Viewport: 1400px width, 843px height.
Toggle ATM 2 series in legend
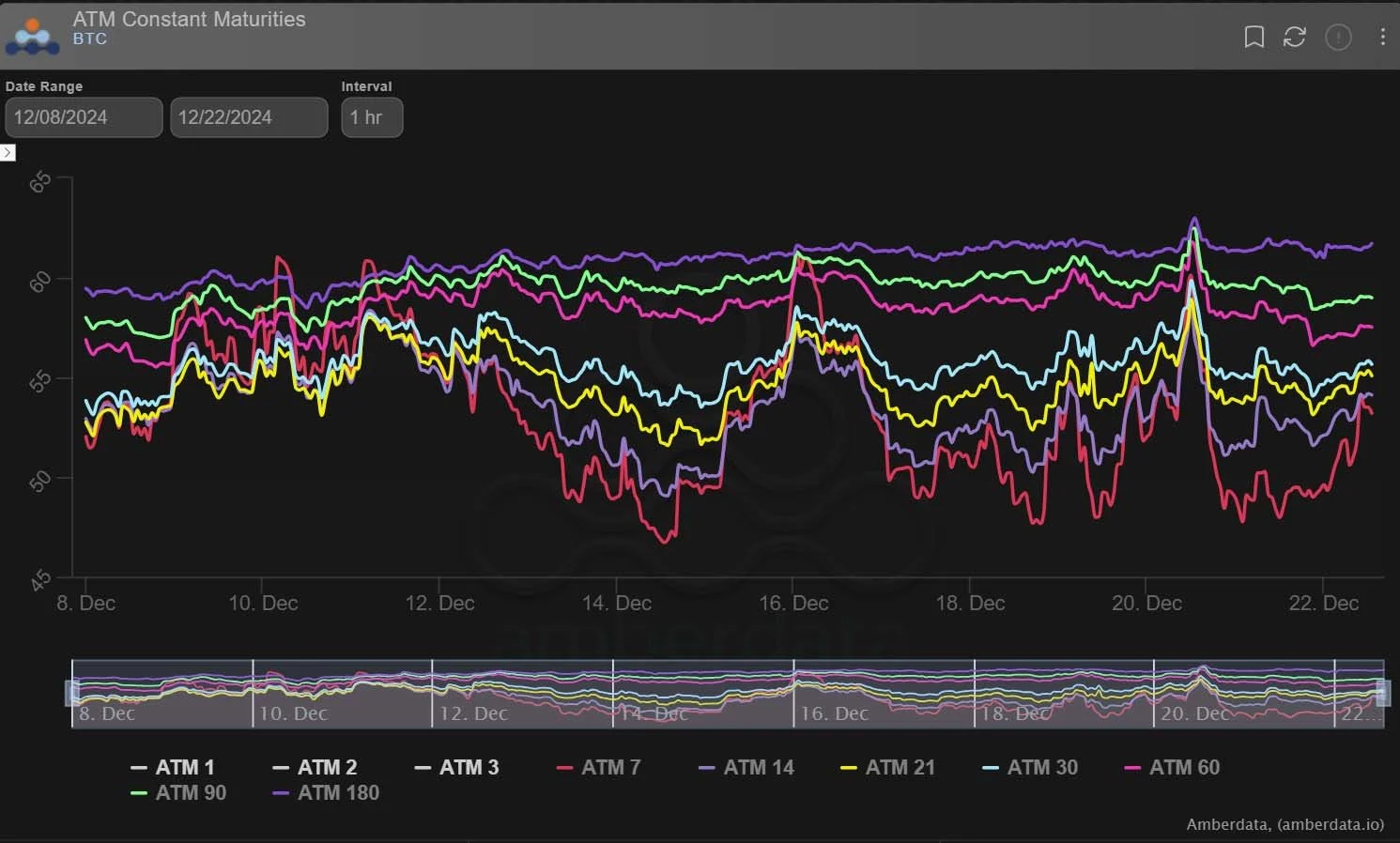[315, 767]
